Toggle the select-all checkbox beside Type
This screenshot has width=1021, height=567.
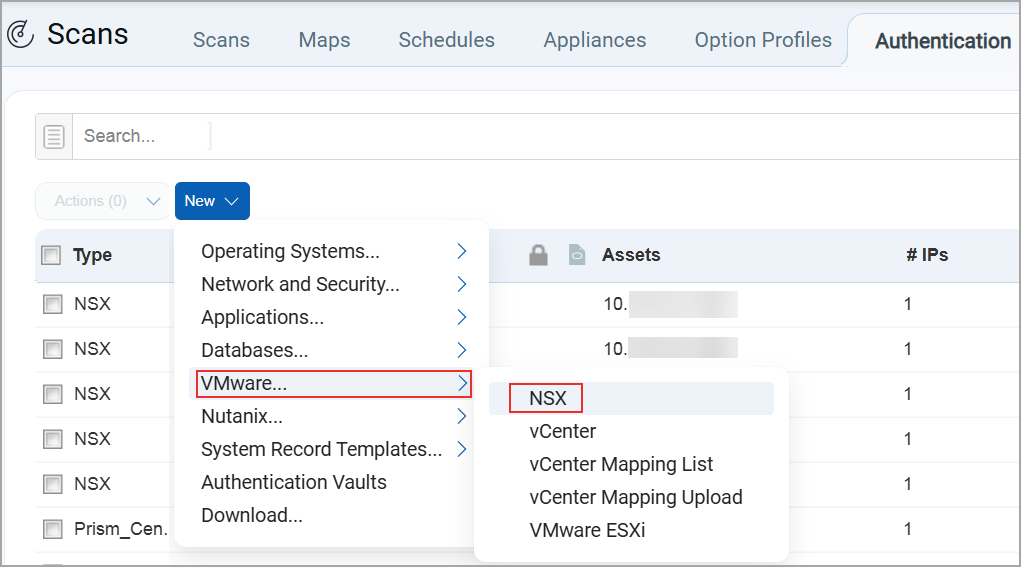pyautogui.click(x=51, y=255)
